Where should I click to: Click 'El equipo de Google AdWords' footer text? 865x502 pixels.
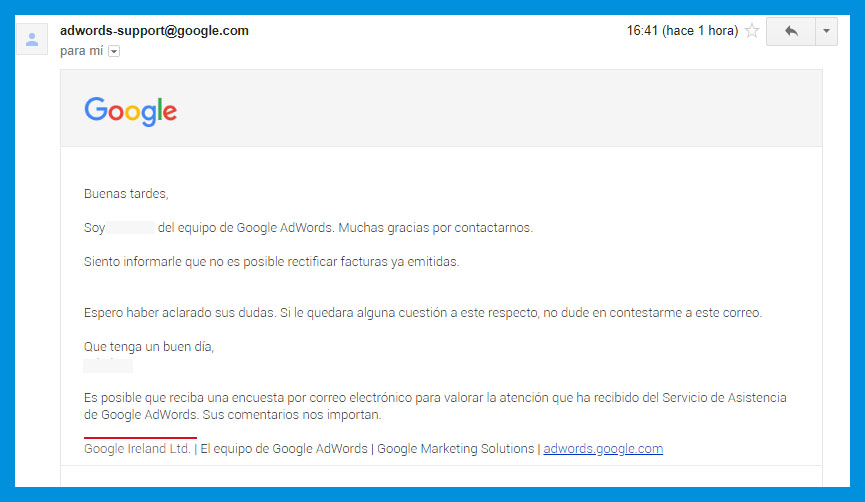[x=284, y=448]
